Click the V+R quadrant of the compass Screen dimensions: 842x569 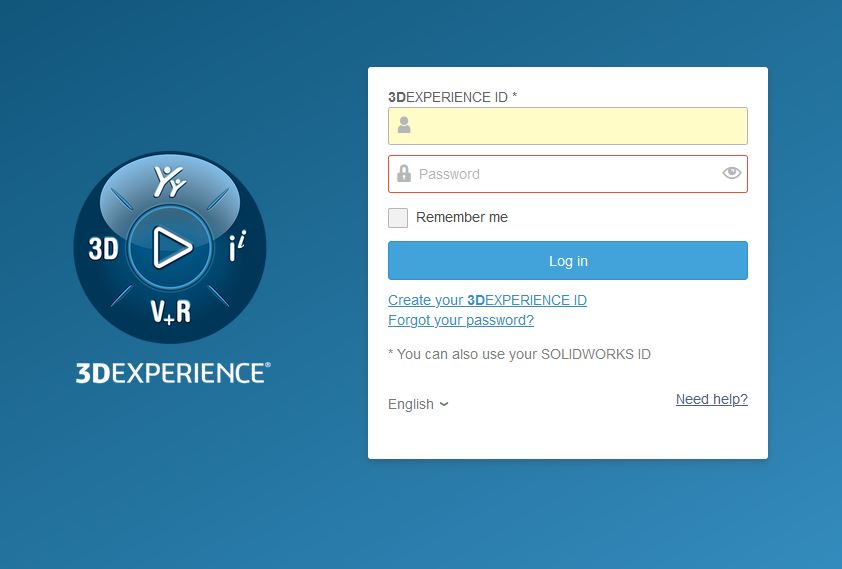(x=170, y=312)
